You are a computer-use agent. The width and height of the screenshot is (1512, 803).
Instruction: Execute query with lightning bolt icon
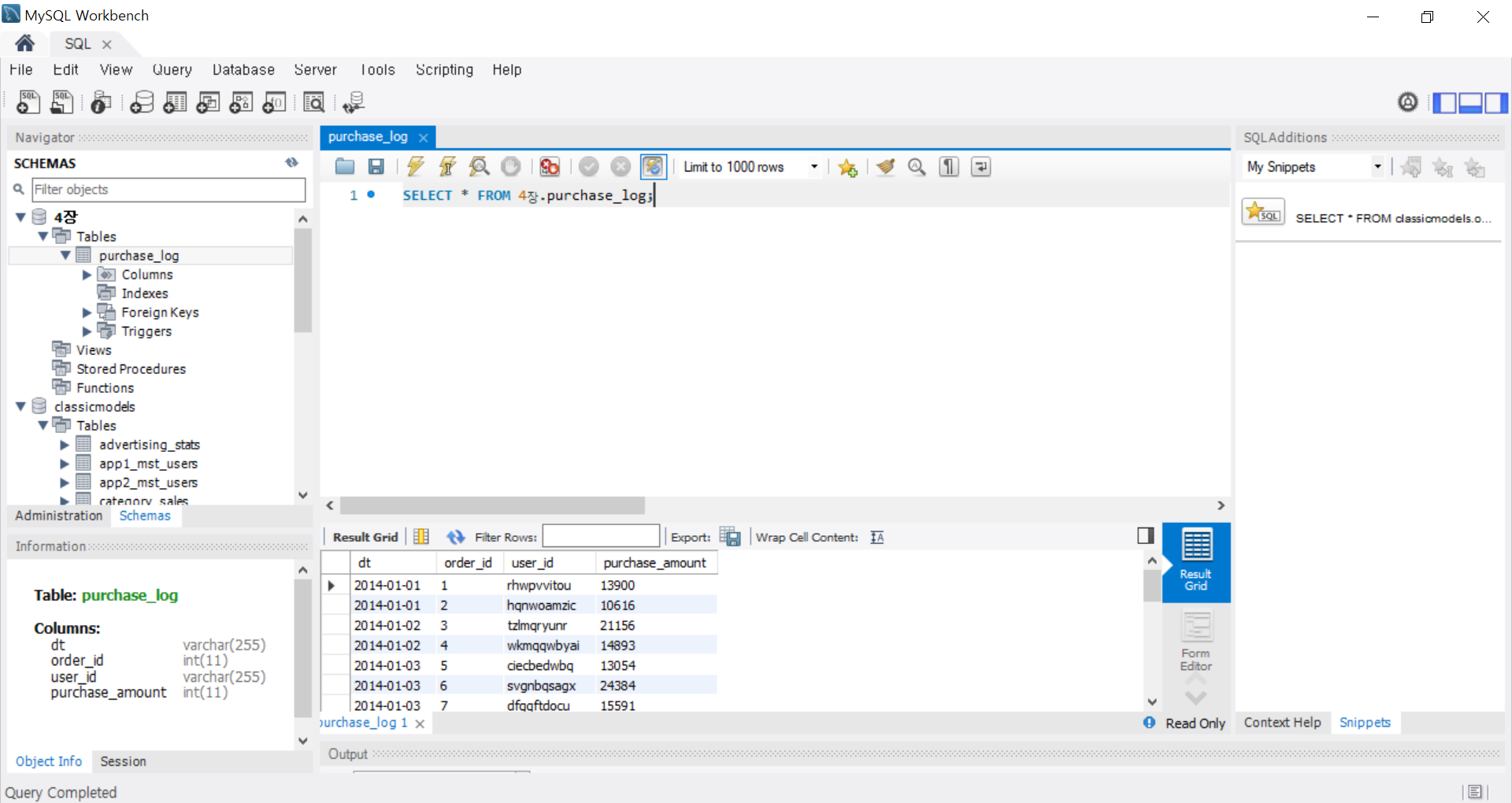416,166
